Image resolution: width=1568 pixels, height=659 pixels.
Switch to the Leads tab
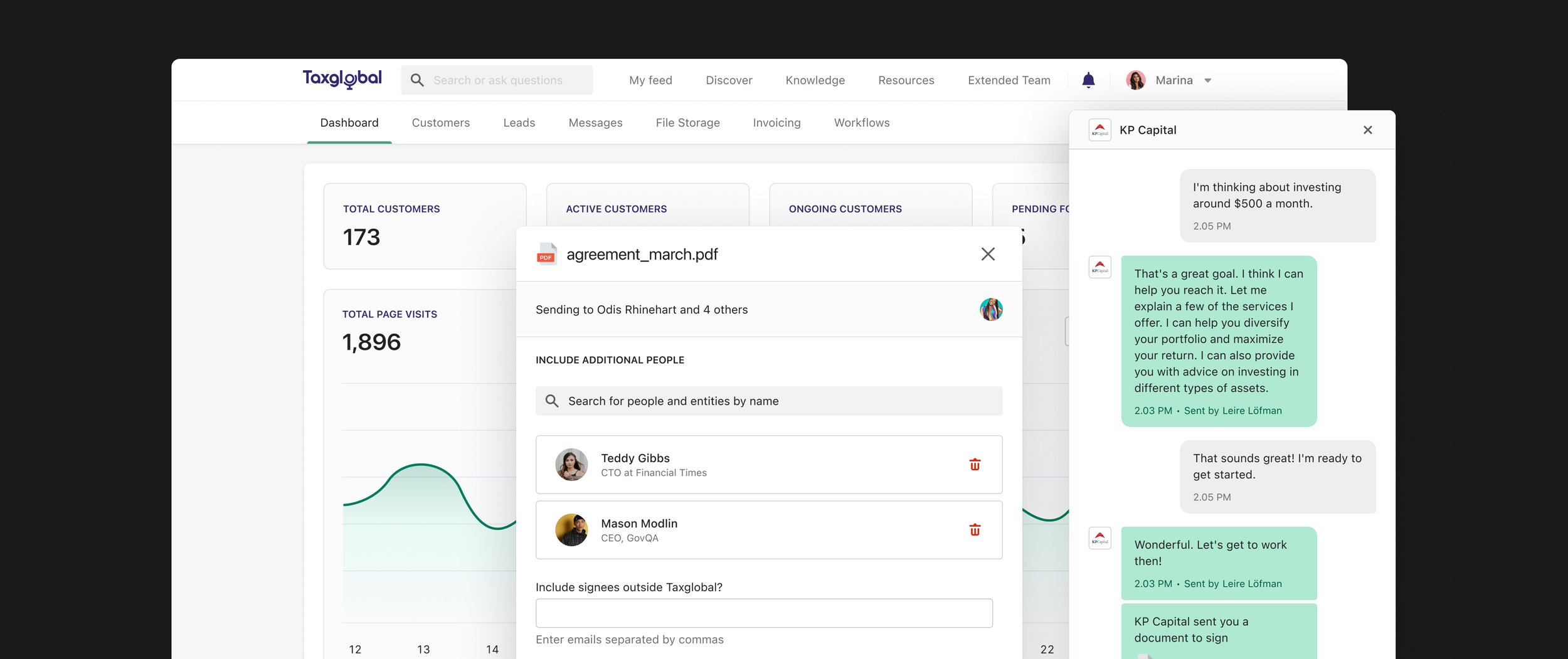(519, 123)
